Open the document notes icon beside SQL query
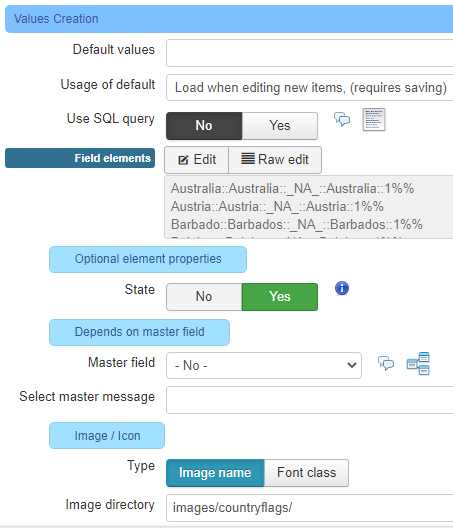 pos(374,120)
